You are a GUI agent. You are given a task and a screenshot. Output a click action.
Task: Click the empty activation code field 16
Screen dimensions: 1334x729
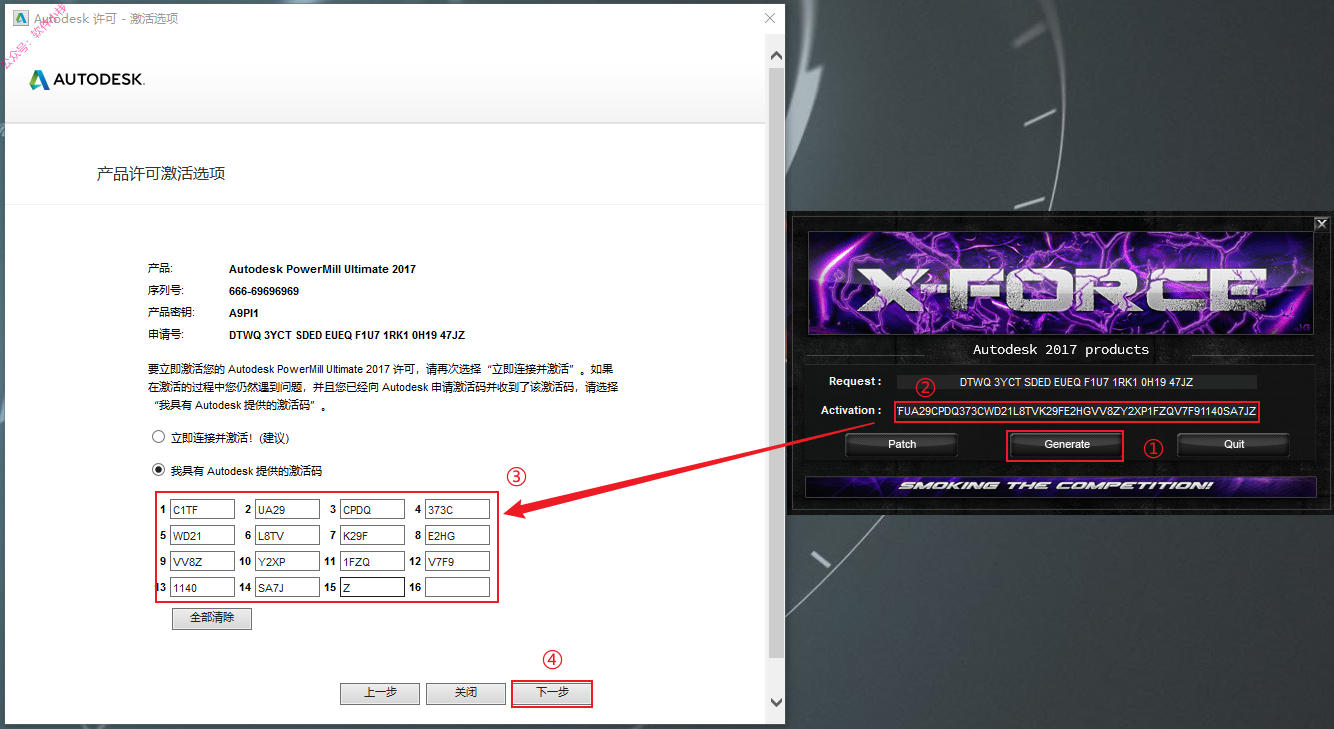click(x=457, y=587)
